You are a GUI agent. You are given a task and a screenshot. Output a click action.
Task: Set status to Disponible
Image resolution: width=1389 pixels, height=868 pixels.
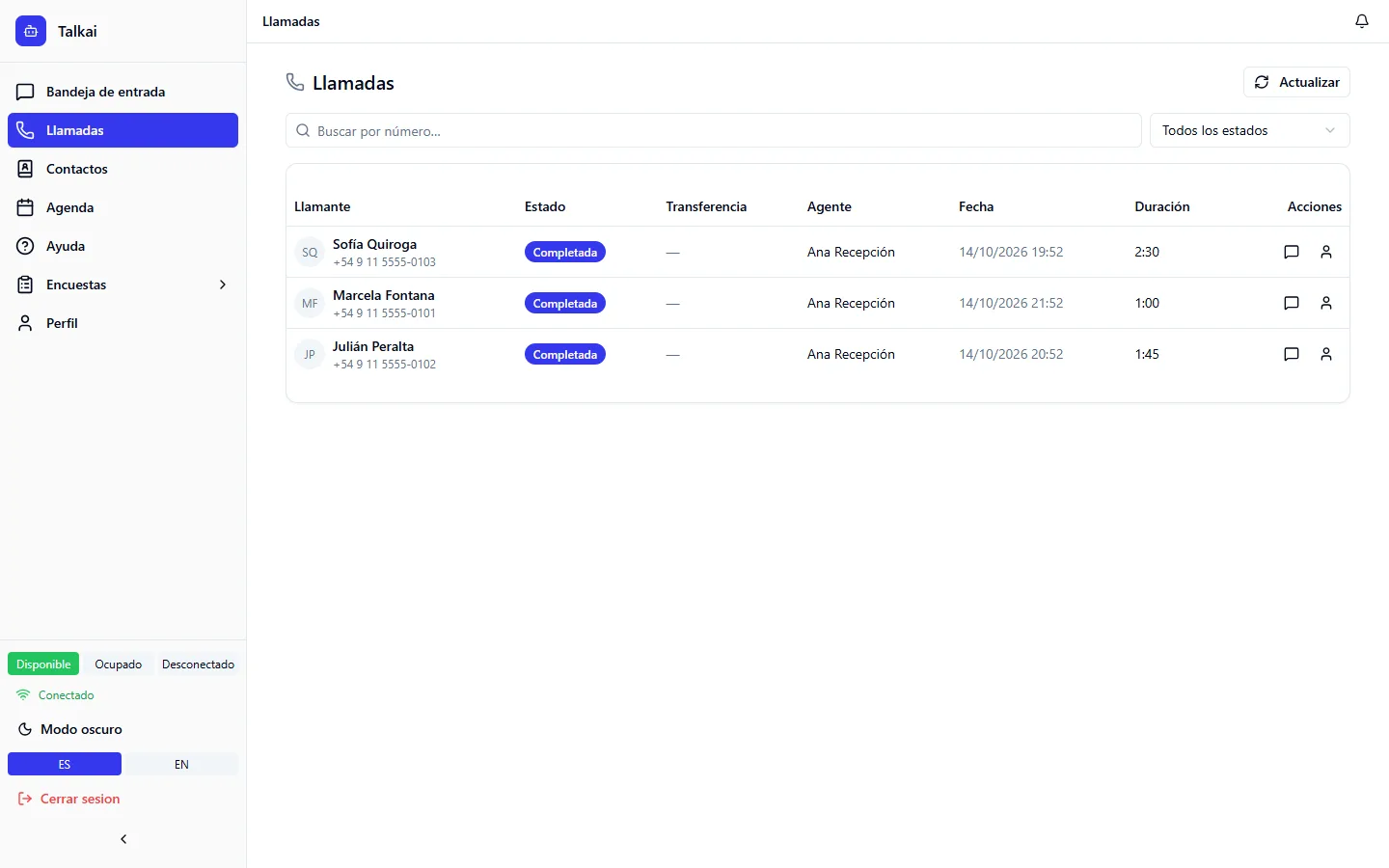pos(43,665)
